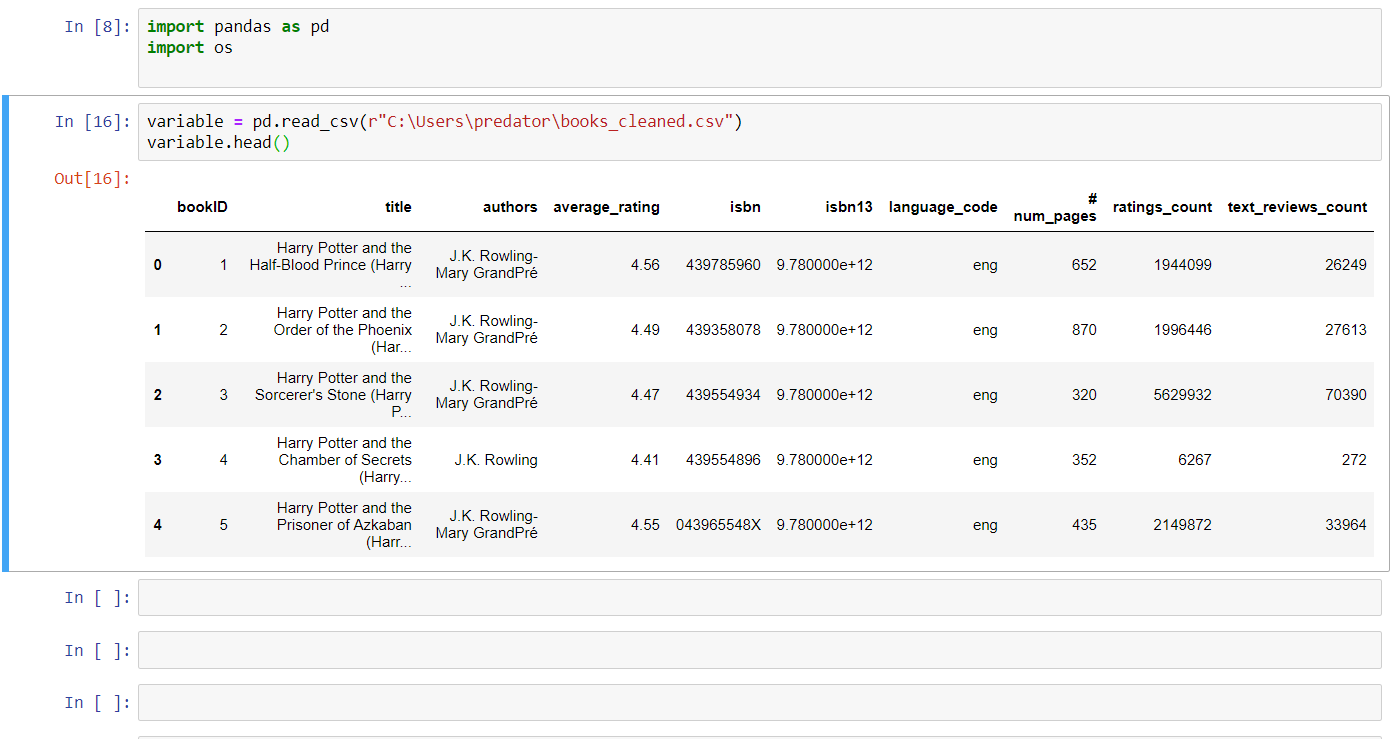Click the Out[16] prompt label
1391x739 pixels.
coord(91,178)
